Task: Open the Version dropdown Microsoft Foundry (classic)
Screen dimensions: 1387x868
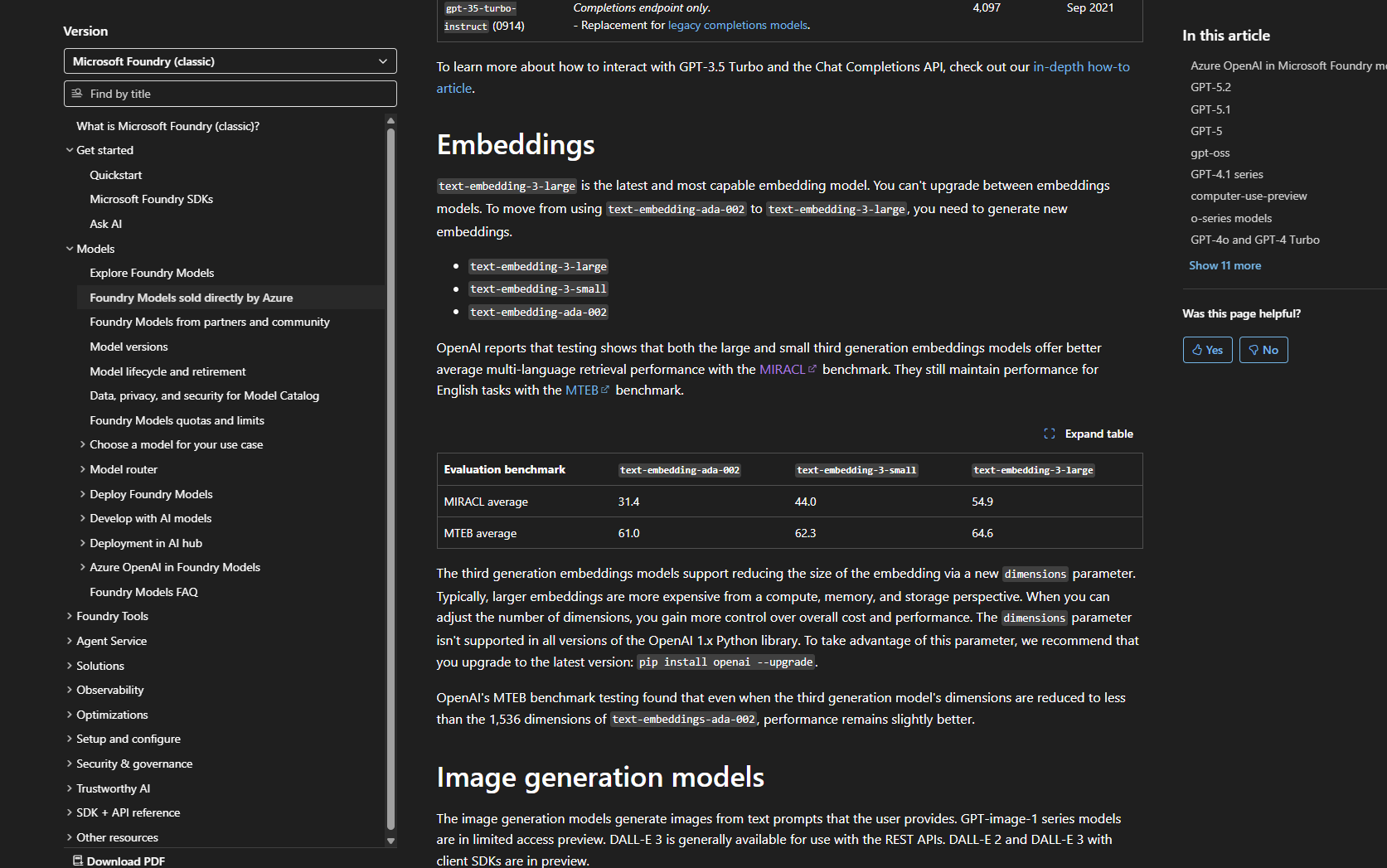Action: (x=230, y=61)
